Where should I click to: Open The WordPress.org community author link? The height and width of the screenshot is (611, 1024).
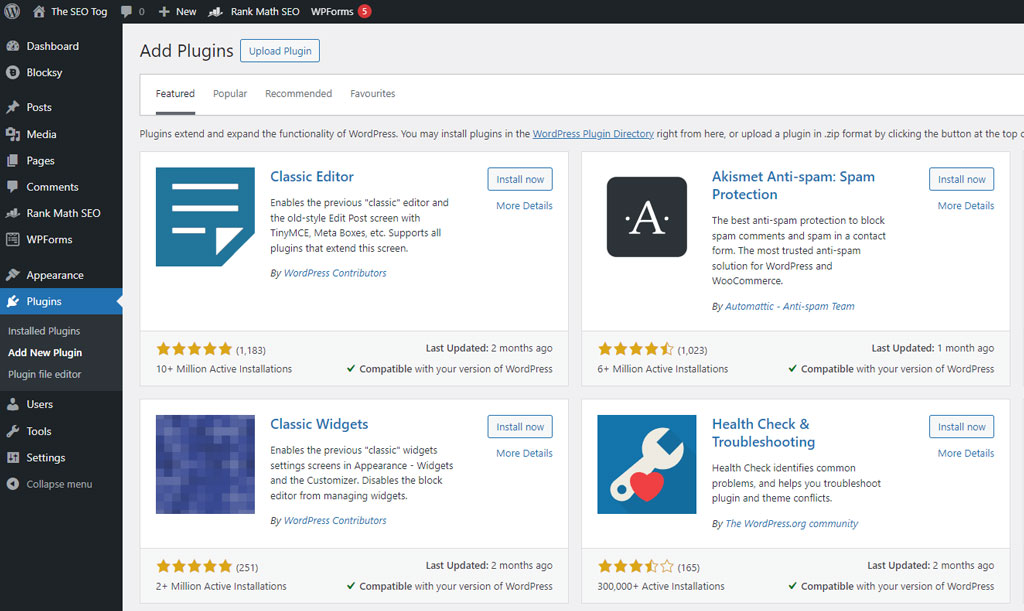[x=792, y=524]
